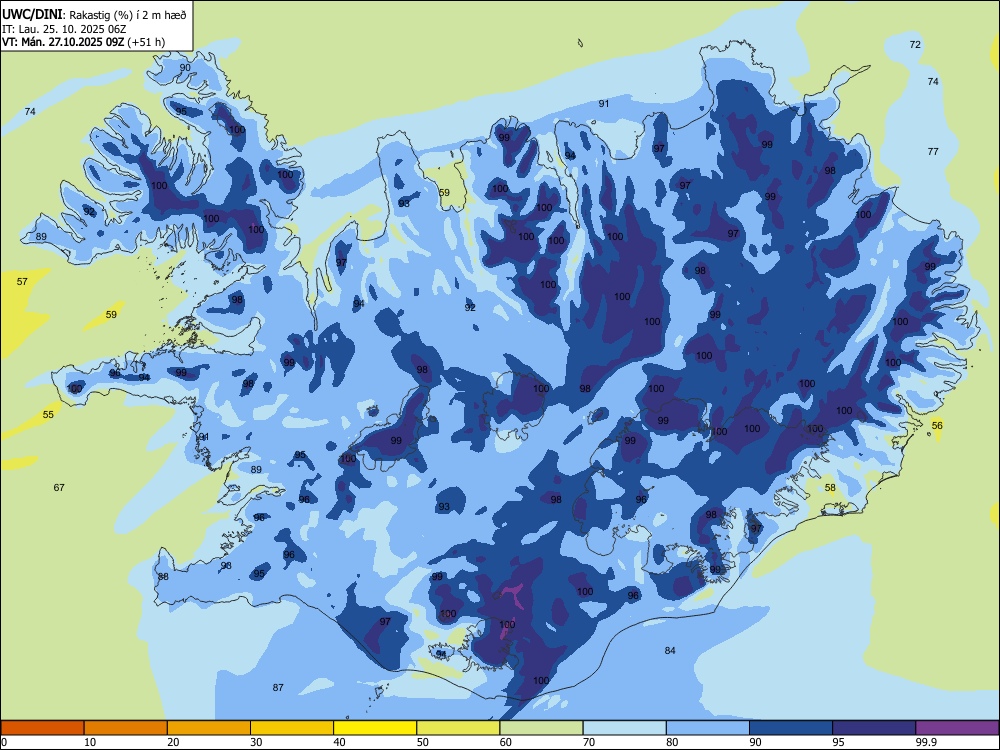Click the humidity value '84' on the map
Viewport: 1000px width, 750px height.
[670, 651]
